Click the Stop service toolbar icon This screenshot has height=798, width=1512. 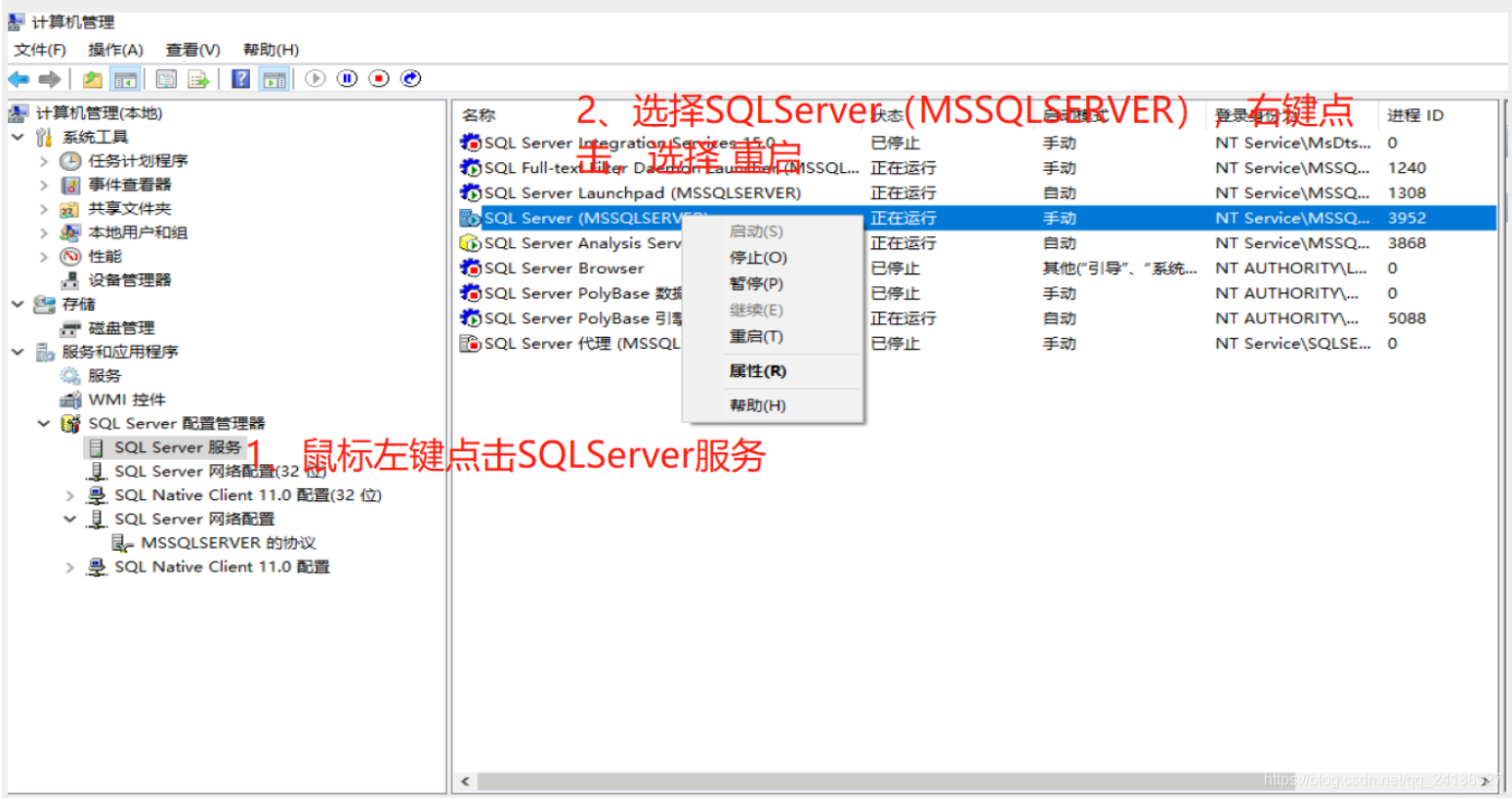click(379, 78)
